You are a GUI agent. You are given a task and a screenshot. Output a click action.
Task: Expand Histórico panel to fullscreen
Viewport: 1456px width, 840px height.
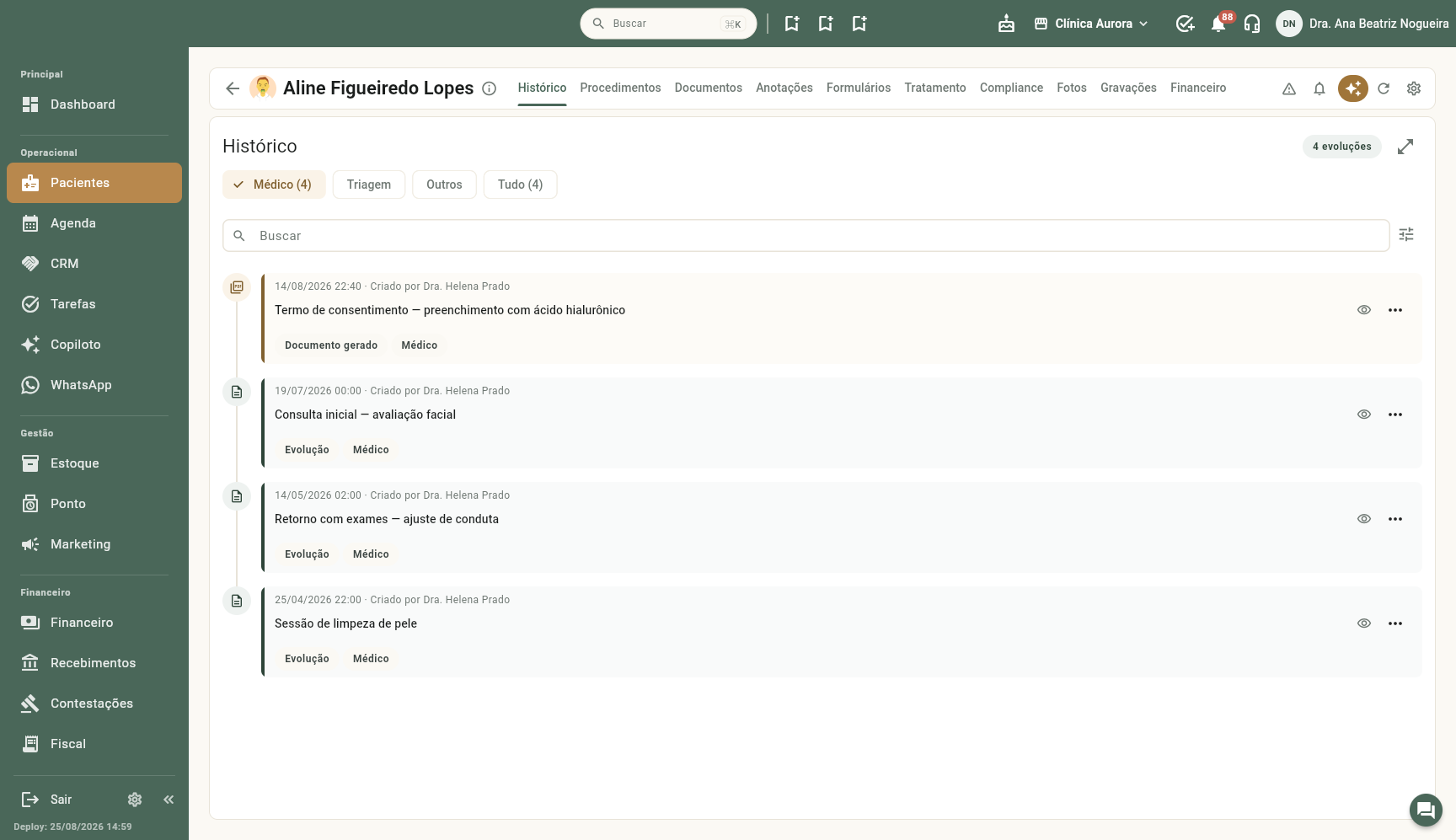1405,147
